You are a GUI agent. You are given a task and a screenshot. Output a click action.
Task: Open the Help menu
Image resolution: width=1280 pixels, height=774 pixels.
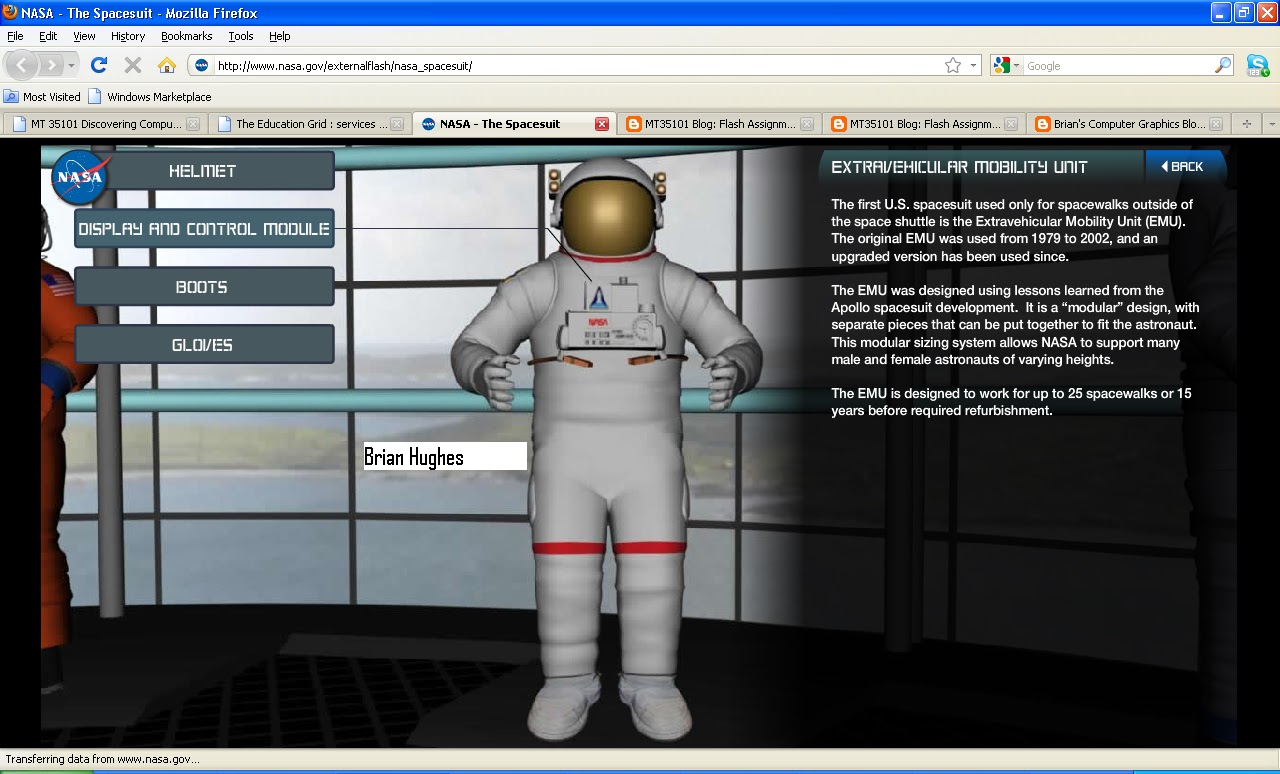pos(280,36)
